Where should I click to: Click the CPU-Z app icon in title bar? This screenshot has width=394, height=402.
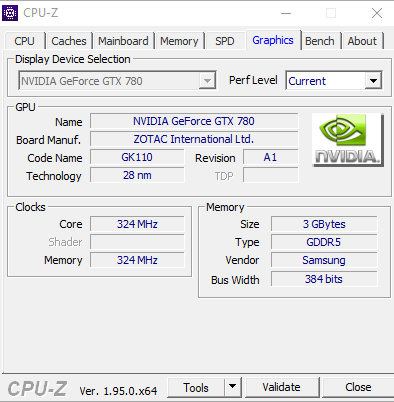coord(10,13)
